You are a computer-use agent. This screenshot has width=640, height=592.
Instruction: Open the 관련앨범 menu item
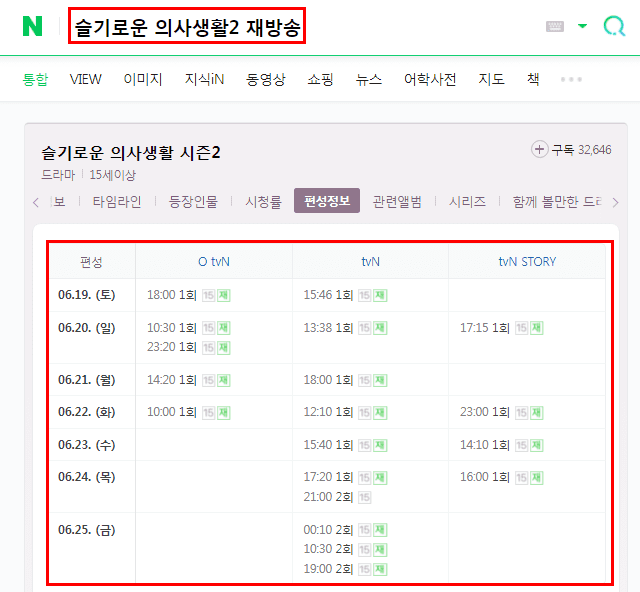[397, 201]
